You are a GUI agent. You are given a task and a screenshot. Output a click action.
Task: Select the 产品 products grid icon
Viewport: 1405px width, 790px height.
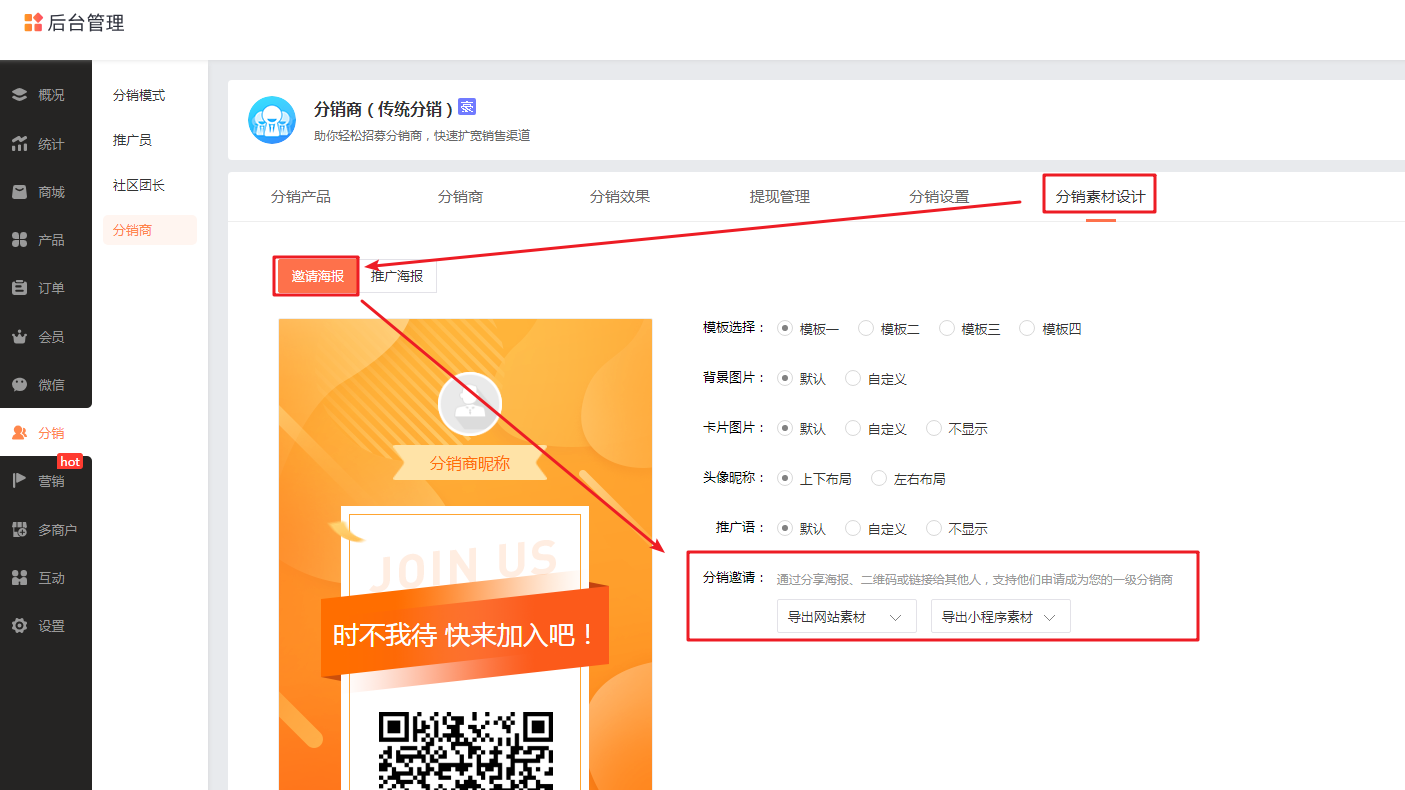tap(19, 240)
